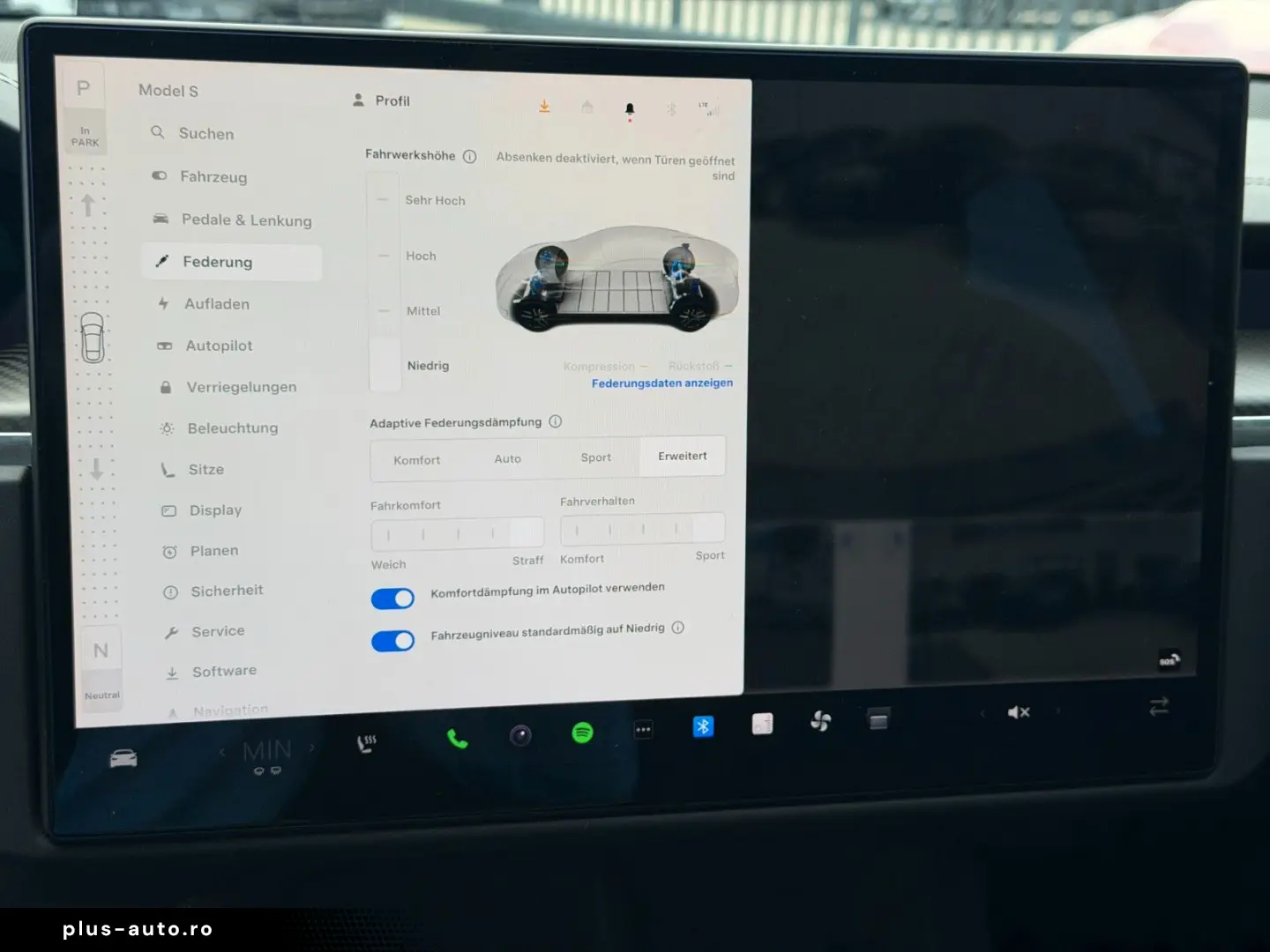Open the app launcher three-dots icon
Viewport: 1270px width, 952px height.
click(644, 730)
